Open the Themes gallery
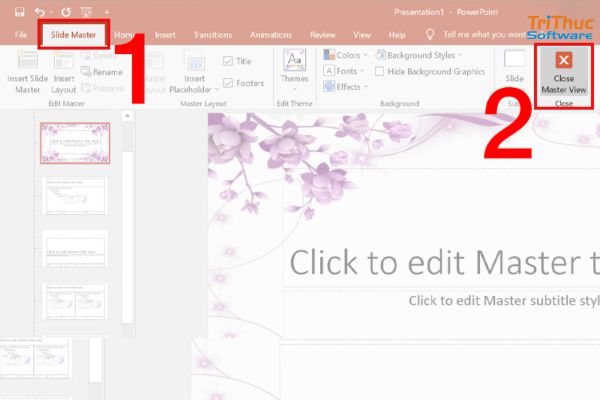The height and width of the screenshot is (400, 600). tap(294, 71)
